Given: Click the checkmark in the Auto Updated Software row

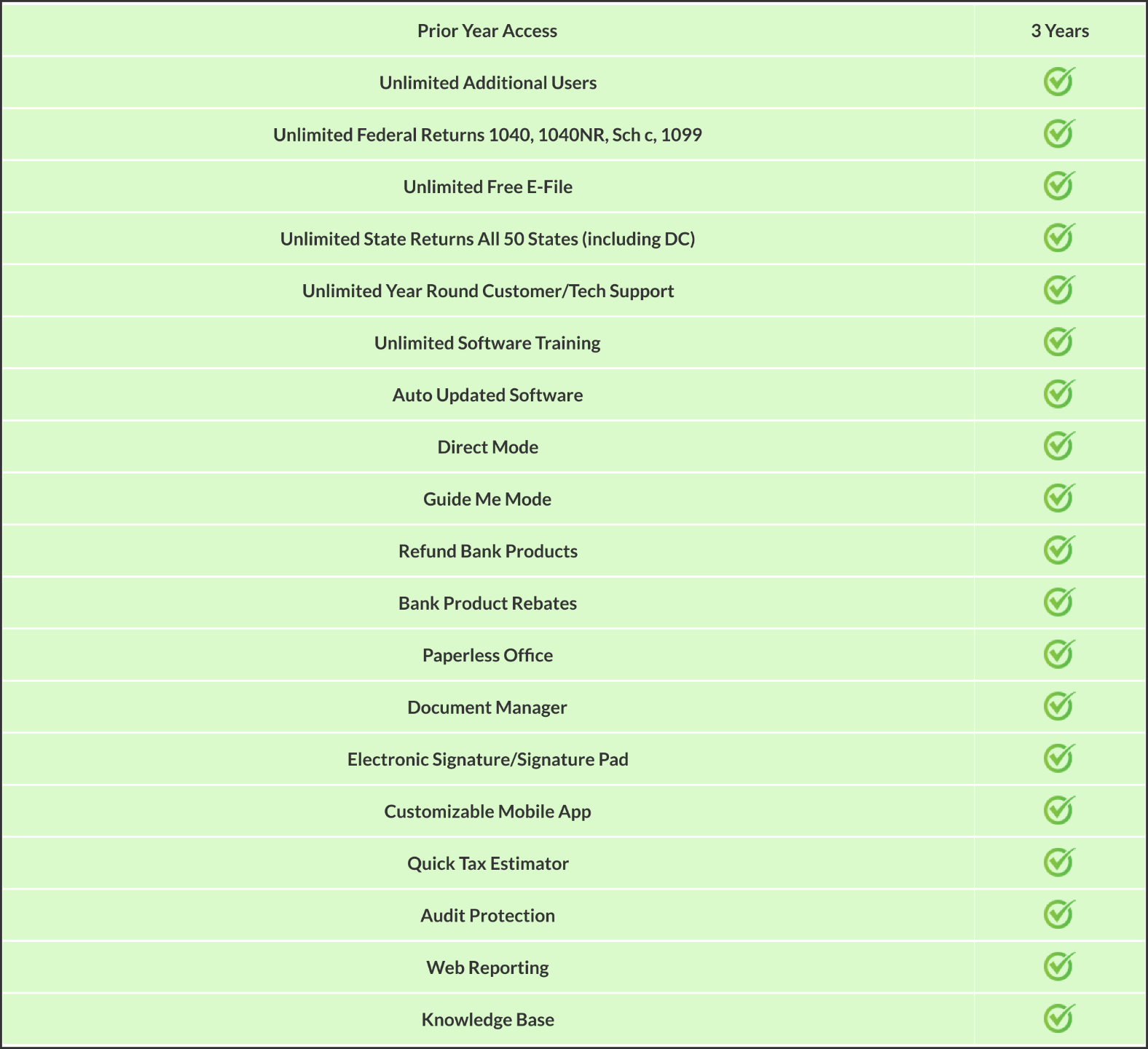Looking at the screenshot, I should (x=1059, y=394).
